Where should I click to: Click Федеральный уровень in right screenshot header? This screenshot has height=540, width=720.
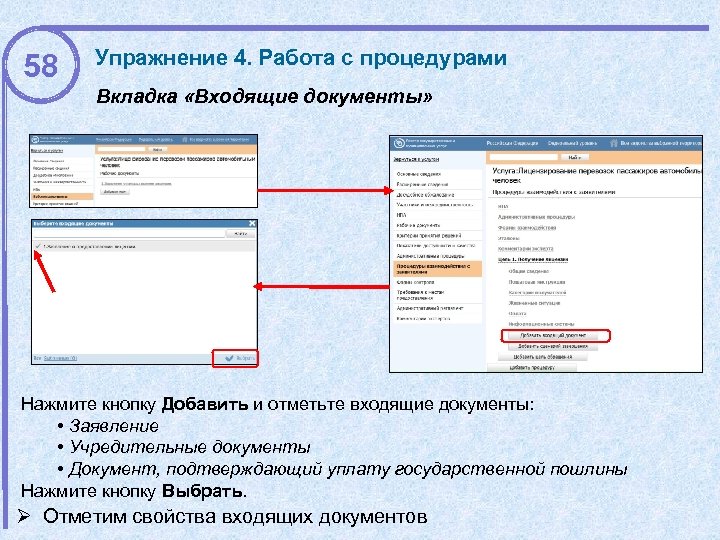coord(572,143)
